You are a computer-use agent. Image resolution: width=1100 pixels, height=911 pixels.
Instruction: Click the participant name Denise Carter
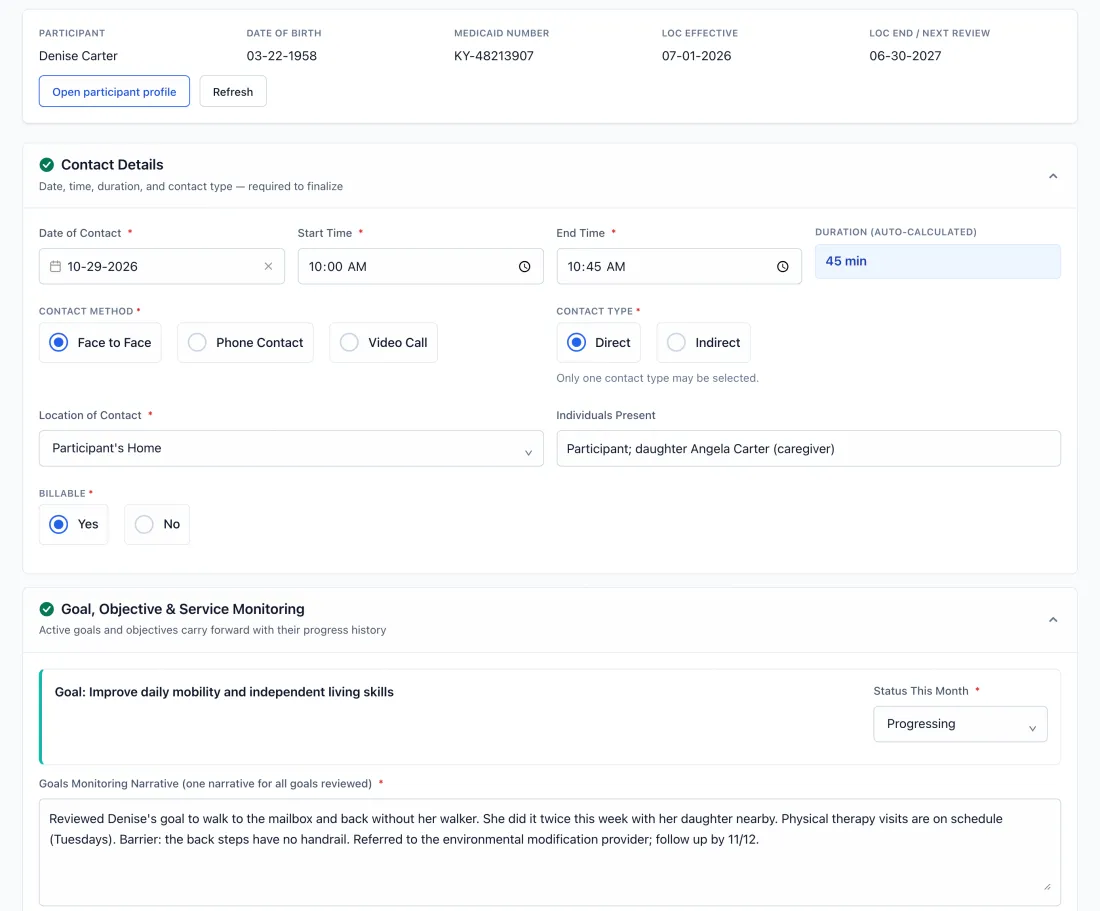point(79,56)
